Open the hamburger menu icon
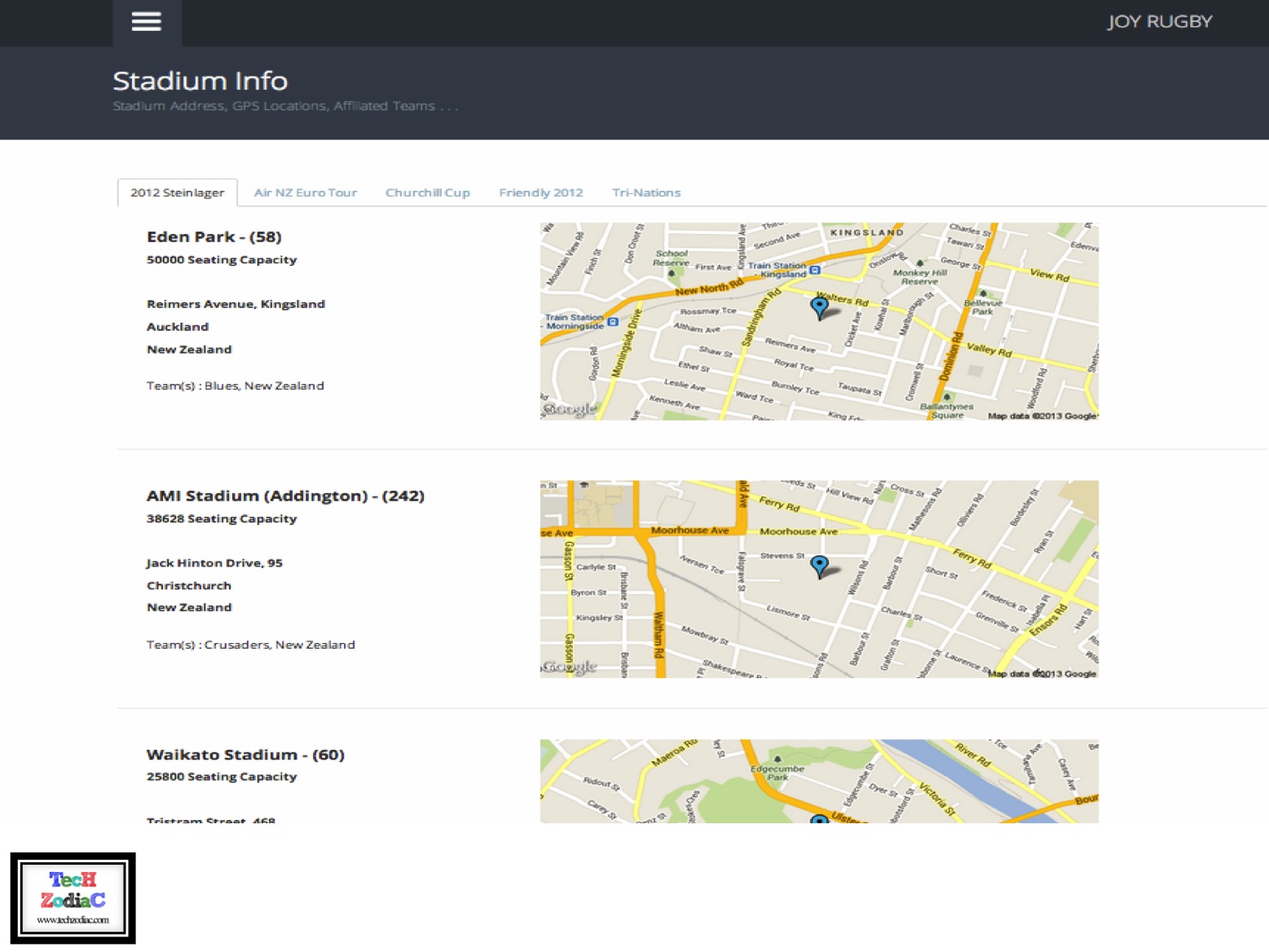Image resolution: width=1269 pixels, height=952 pixels. 147,22
